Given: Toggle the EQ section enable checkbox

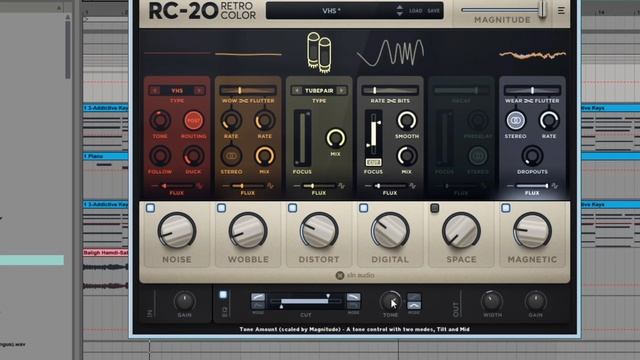Looking at the screenshot, I should click(x=223, y=295).
